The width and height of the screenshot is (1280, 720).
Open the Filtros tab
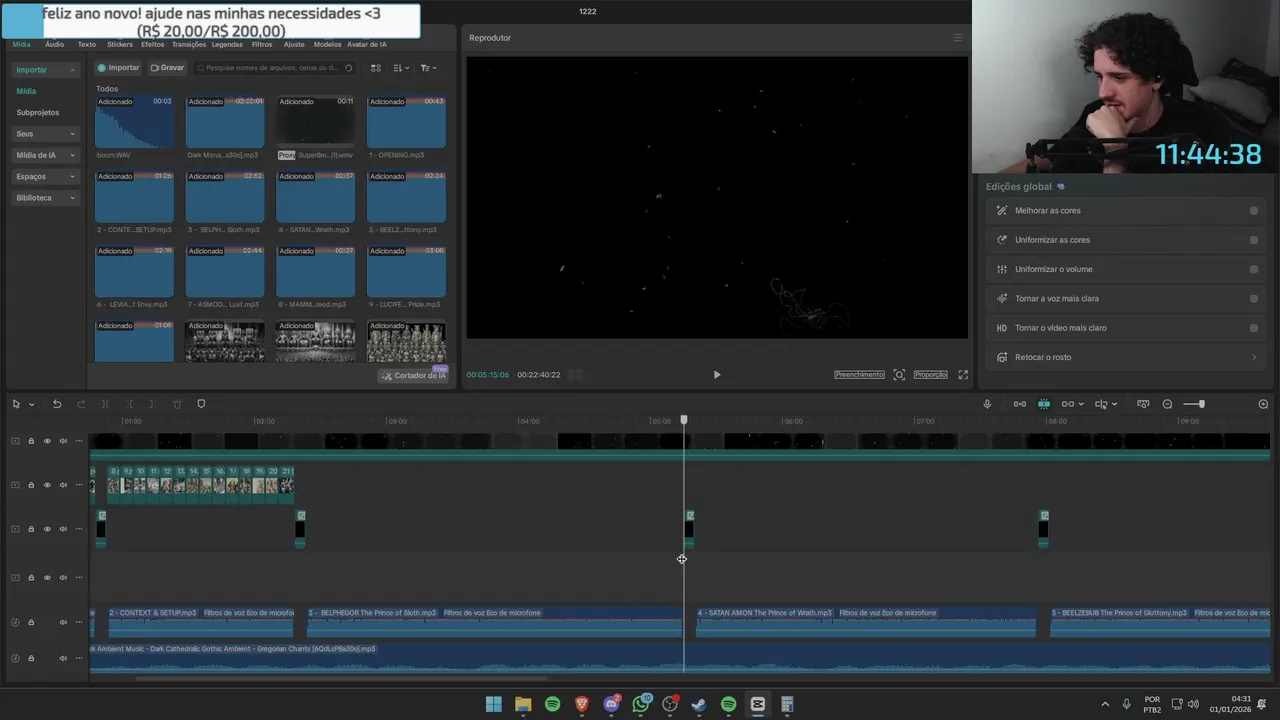point(262,44)
